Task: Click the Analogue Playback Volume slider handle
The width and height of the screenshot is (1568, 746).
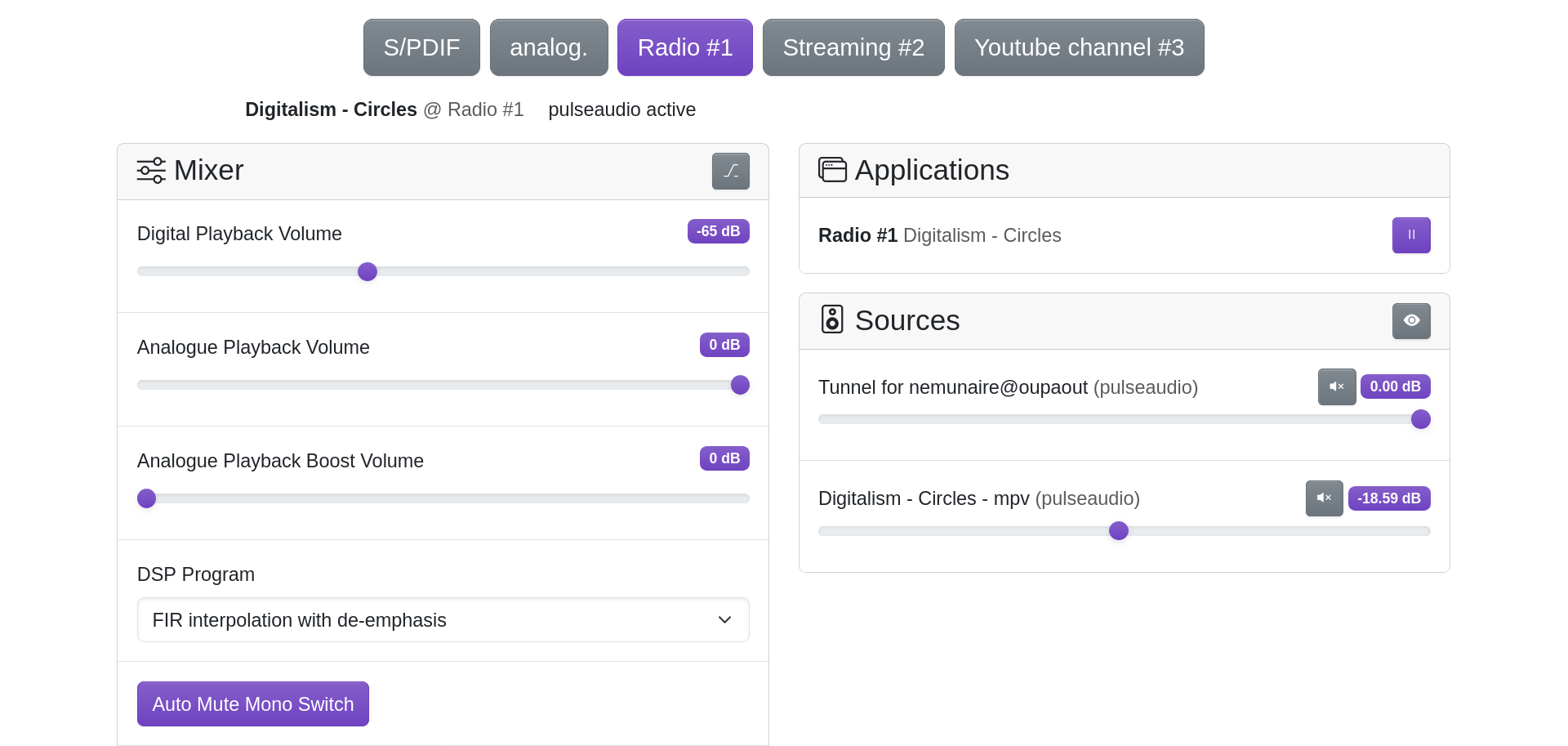Action: 740,385
